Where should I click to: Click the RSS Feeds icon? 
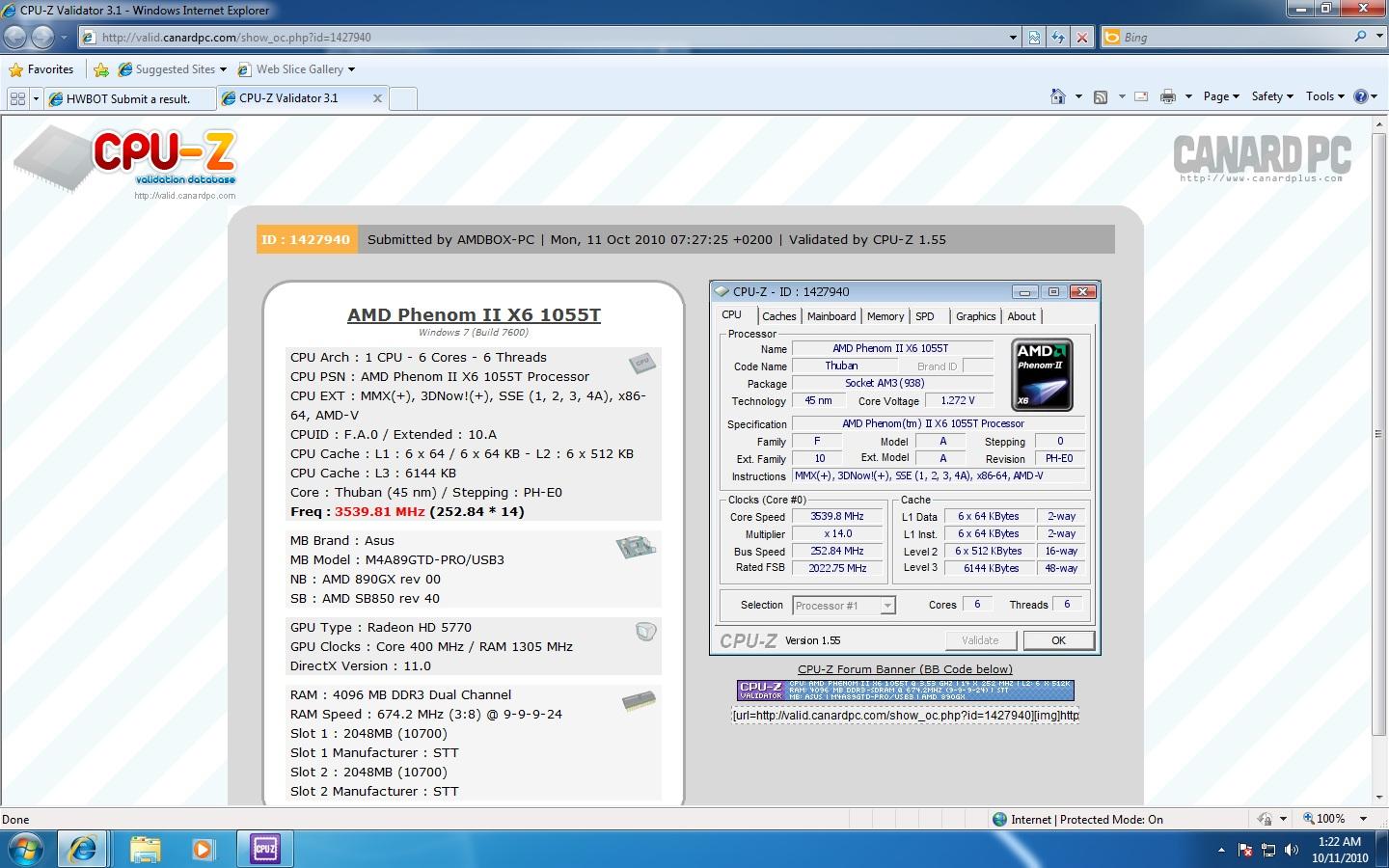1101,96
